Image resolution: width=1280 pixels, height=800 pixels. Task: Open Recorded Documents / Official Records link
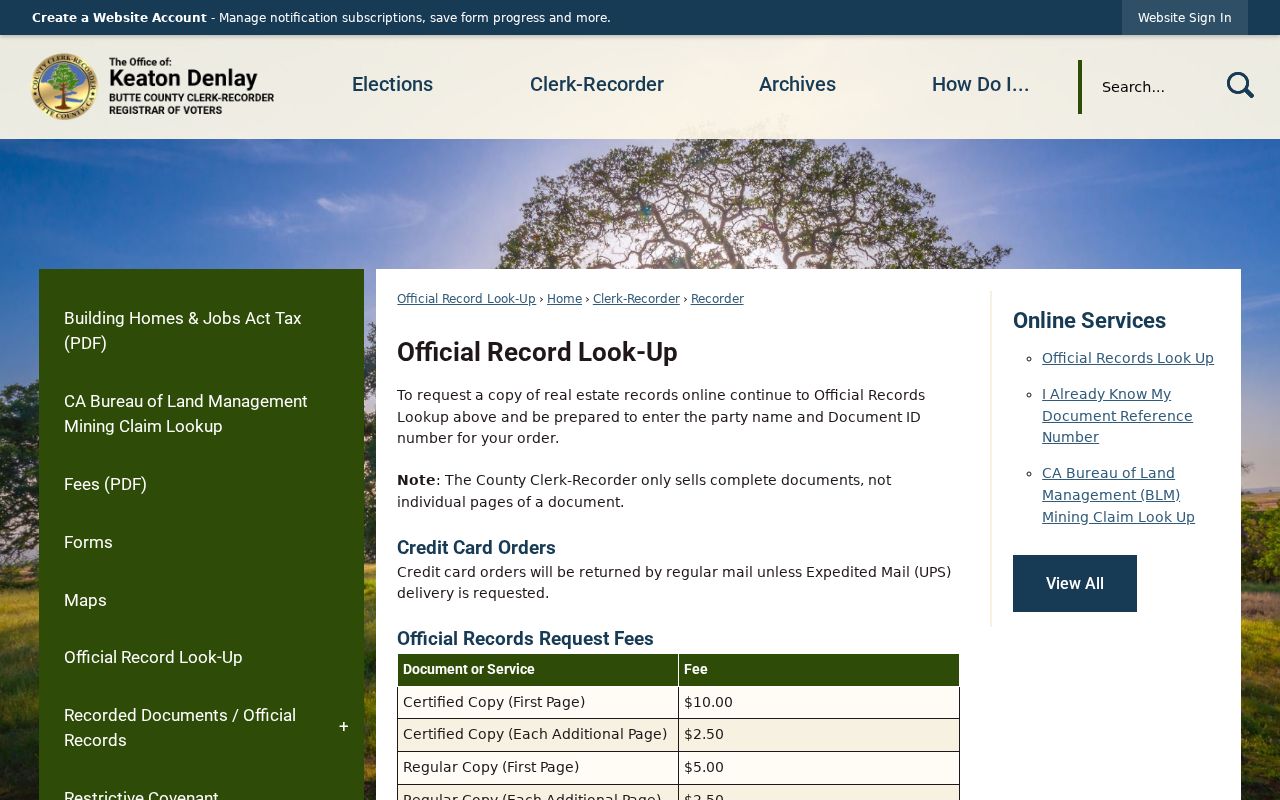pyautogui.click(x=180, y=728)
